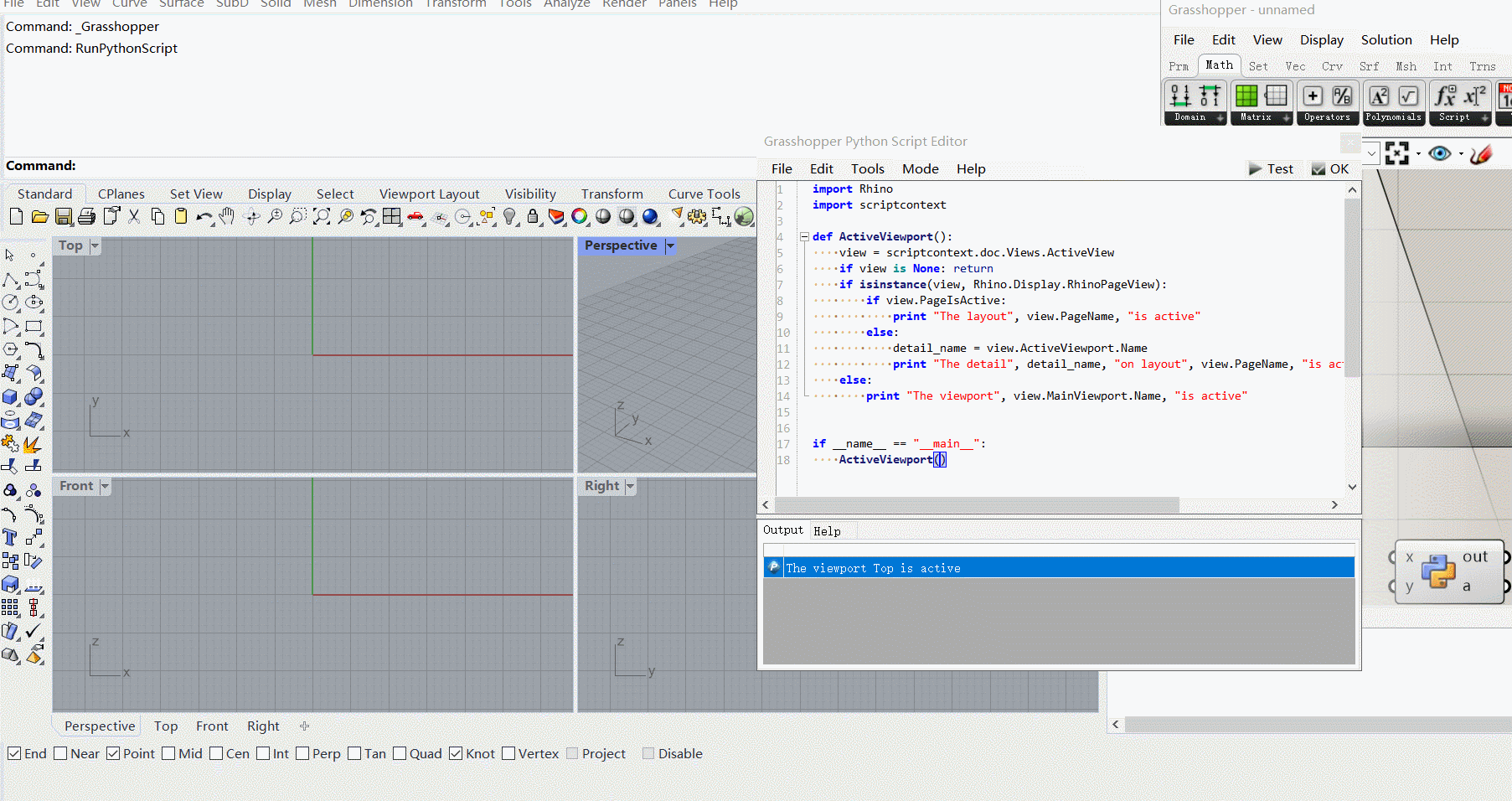Click the Save icon in the Standard toolbar
Viewport: 1512px width, 801px height.
click(63, 216)
